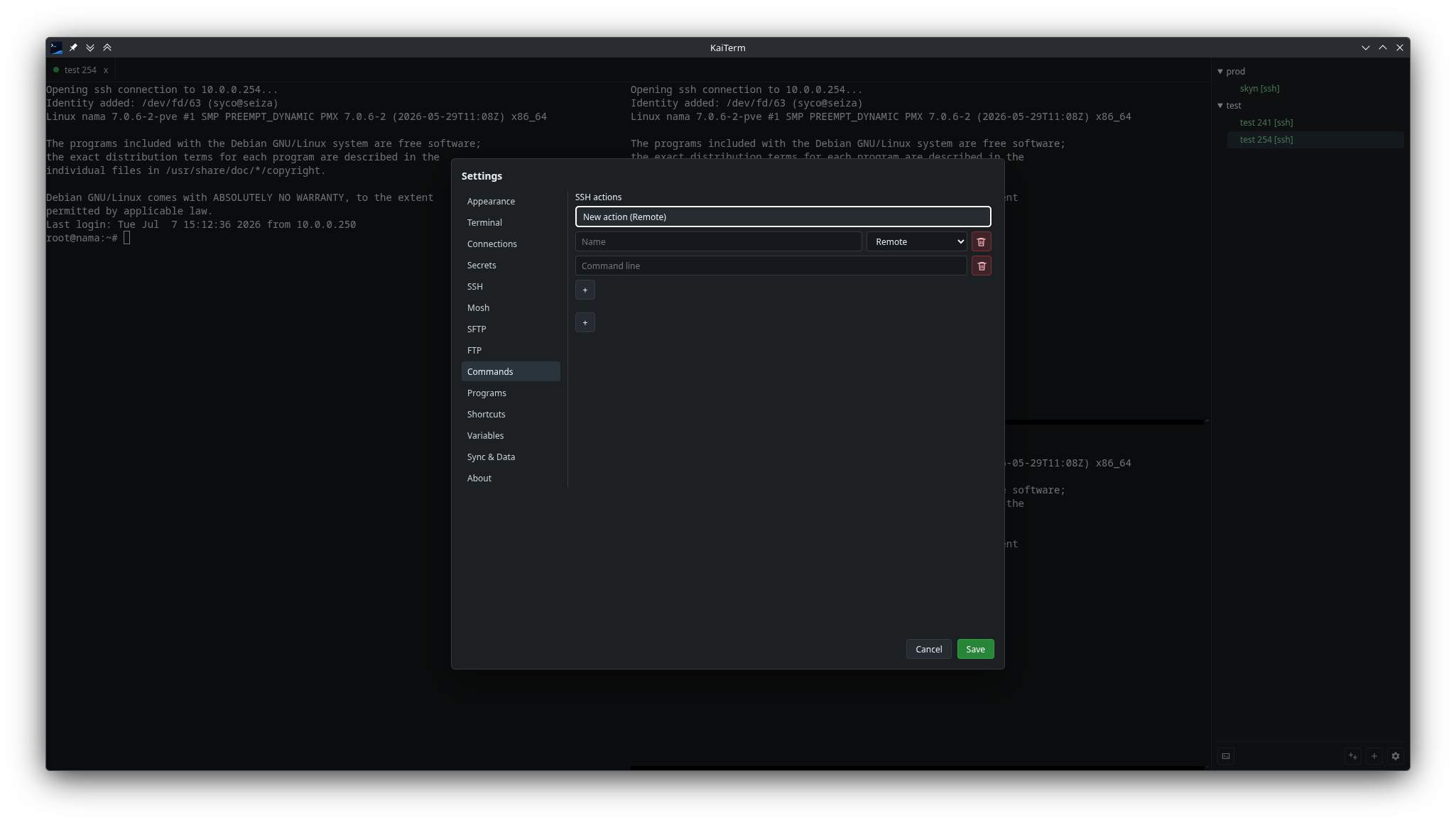The width and height of the screenshot is (1456, 825).
Task: Open the FTP settings section
Action: (x=511, y=351)
